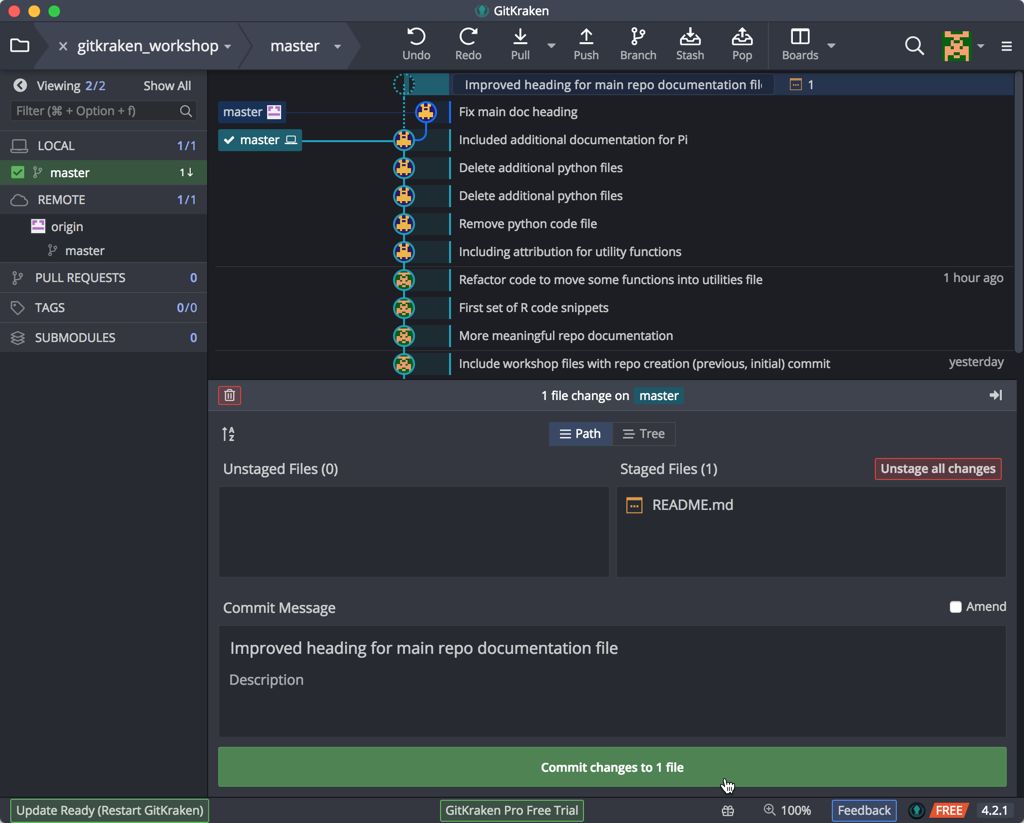The image size is (1024, 823).
Task: Click the README.md modified file icon
Action: pos(634,505)
